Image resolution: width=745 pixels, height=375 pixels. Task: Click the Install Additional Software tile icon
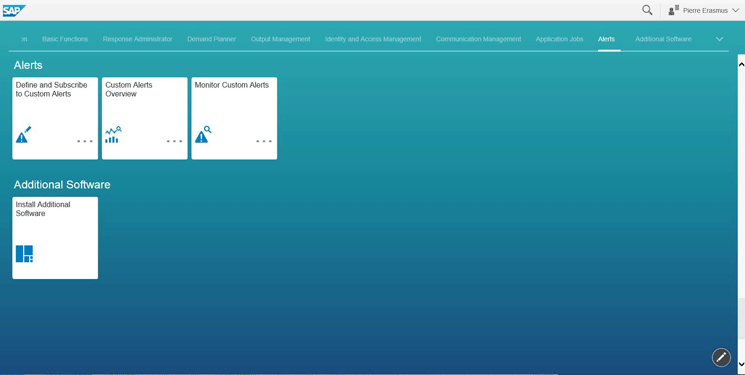coord(24,254)
